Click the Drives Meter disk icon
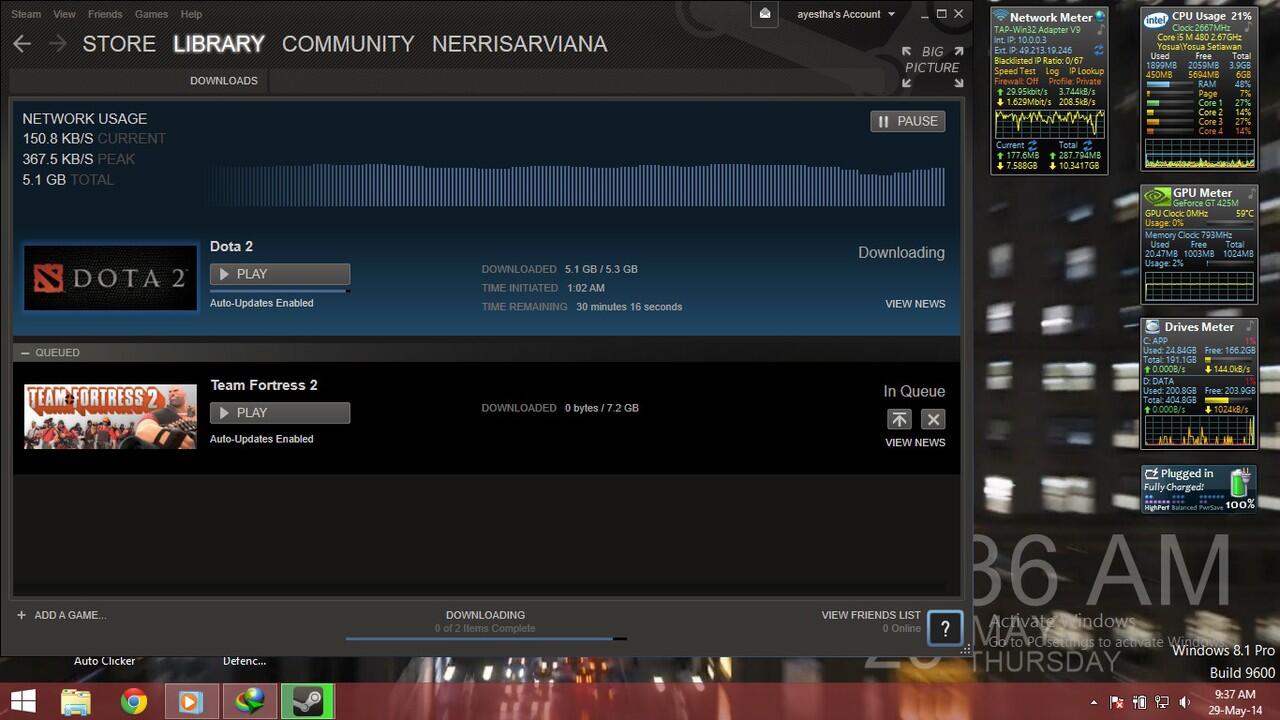 (1153, 327)
